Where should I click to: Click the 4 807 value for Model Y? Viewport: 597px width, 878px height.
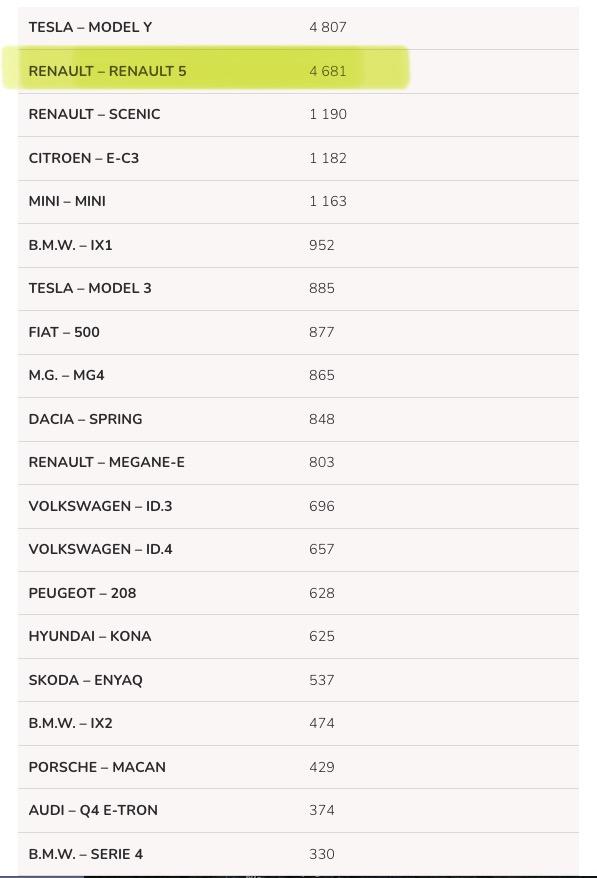tap(328, 27)
